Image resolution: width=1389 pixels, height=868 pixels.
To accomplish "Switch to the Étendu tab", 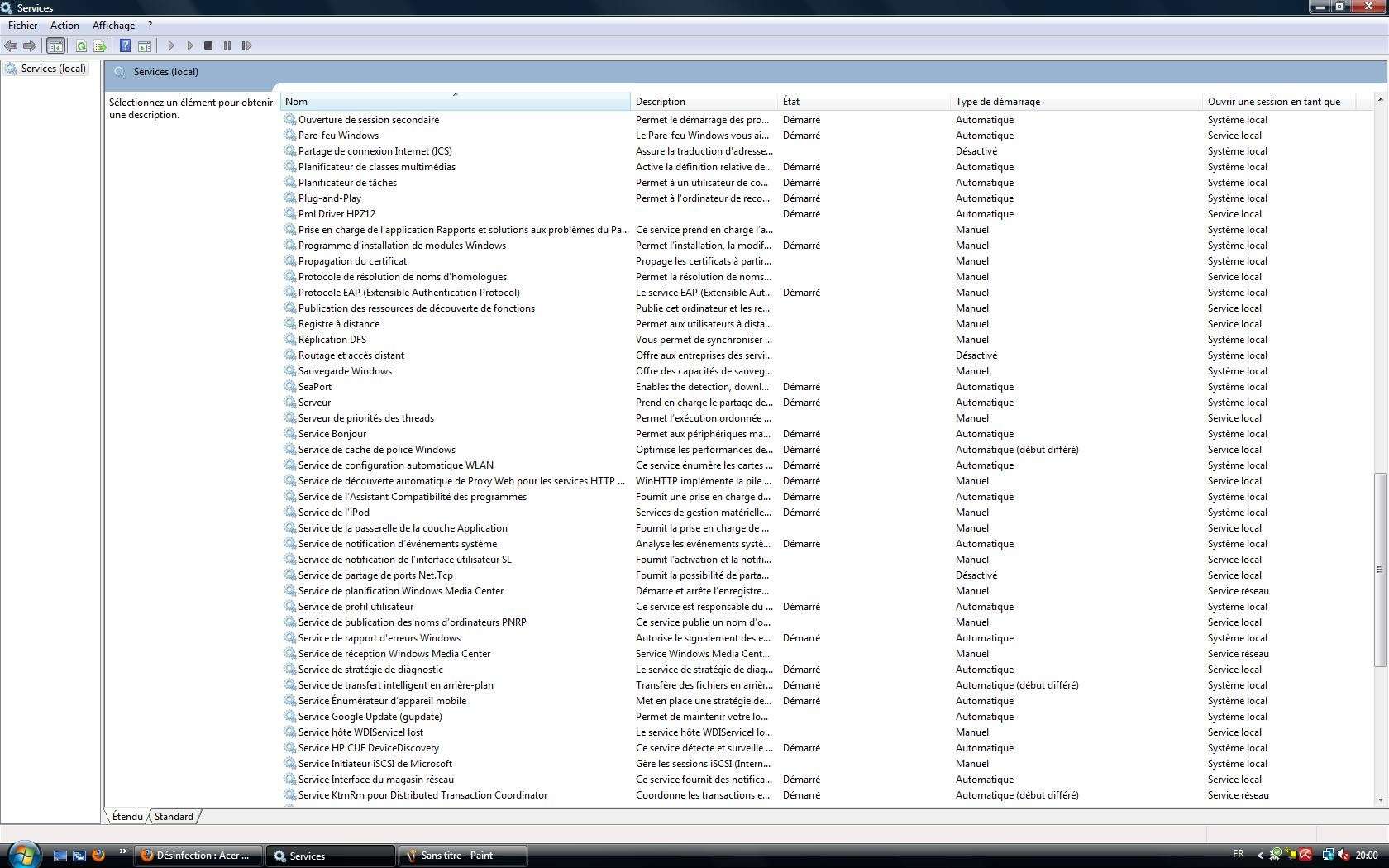I will (x=127, y=817).
